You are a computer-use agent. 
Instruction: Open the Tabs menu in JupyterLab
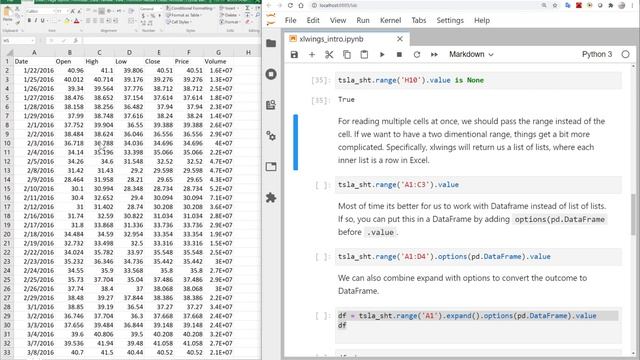419,20
